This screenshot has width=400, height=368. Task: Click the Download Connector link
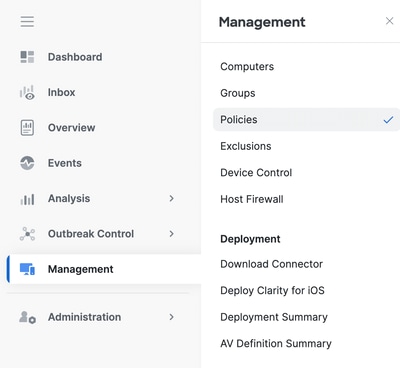[271, 264]
